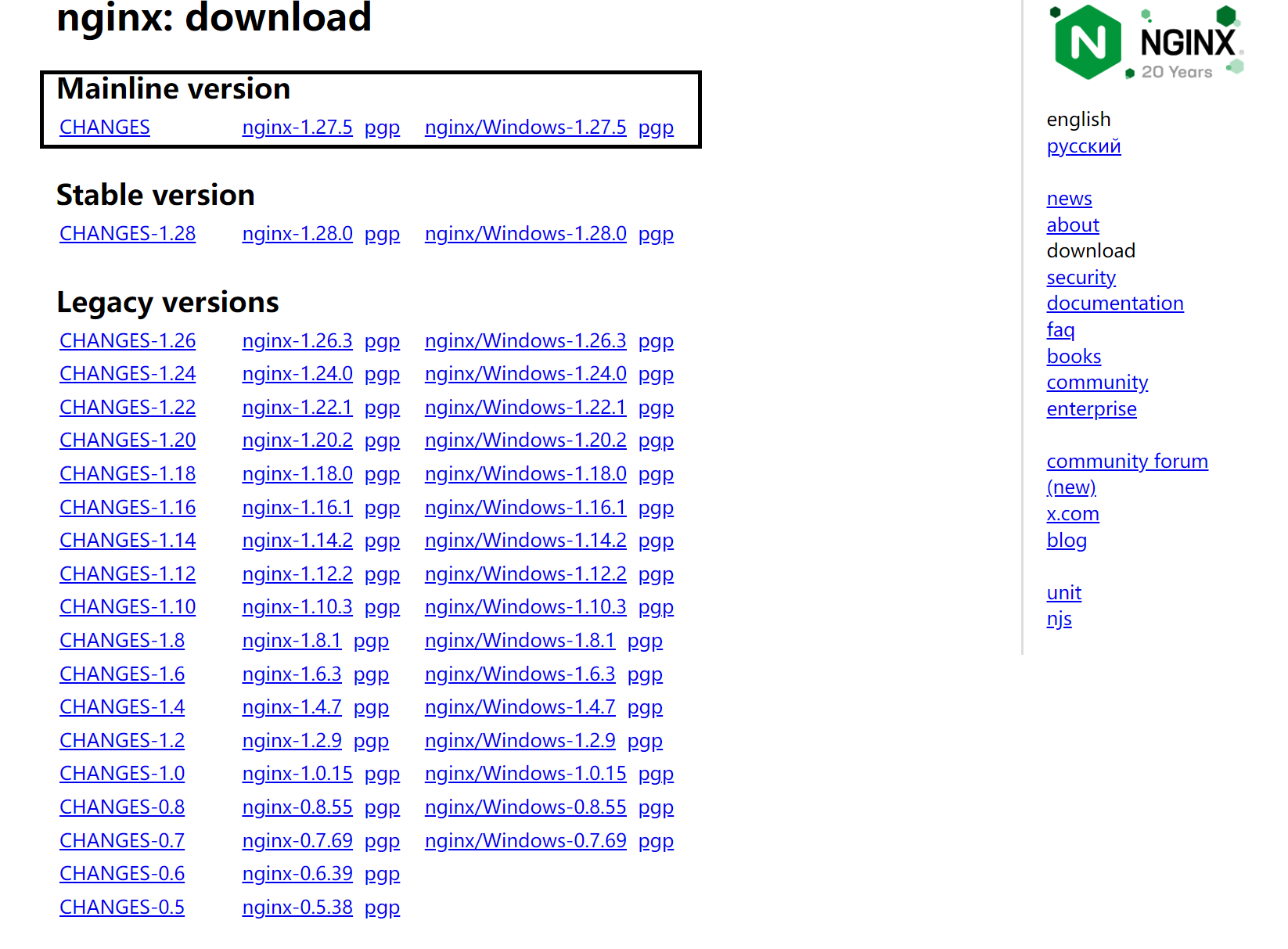Download nginx/Windows-0.7.69 build

coord(526,841)
